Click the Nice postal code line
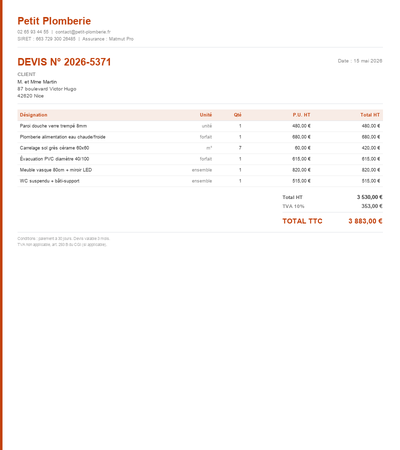 [30, 96]
